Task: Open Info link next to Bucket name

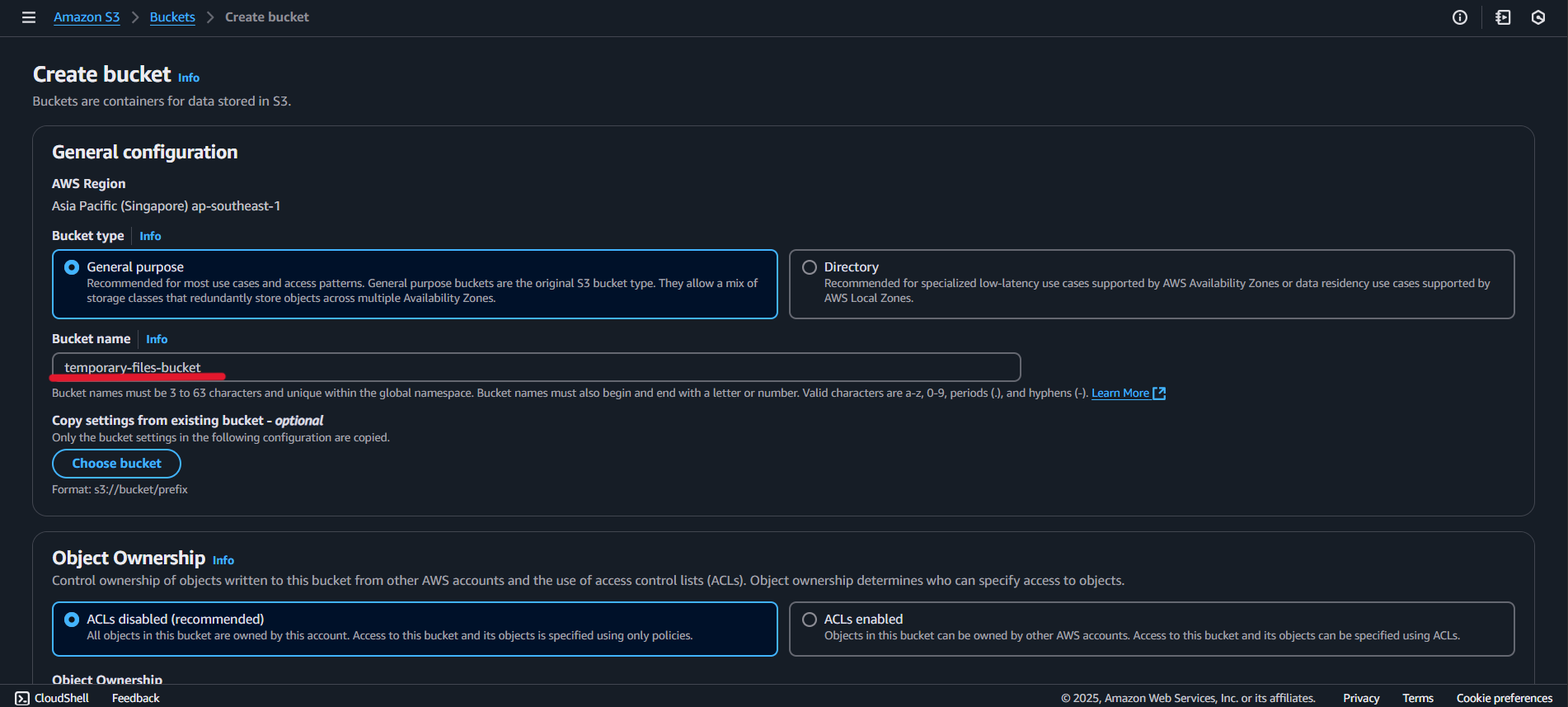Action: point(157,339)
